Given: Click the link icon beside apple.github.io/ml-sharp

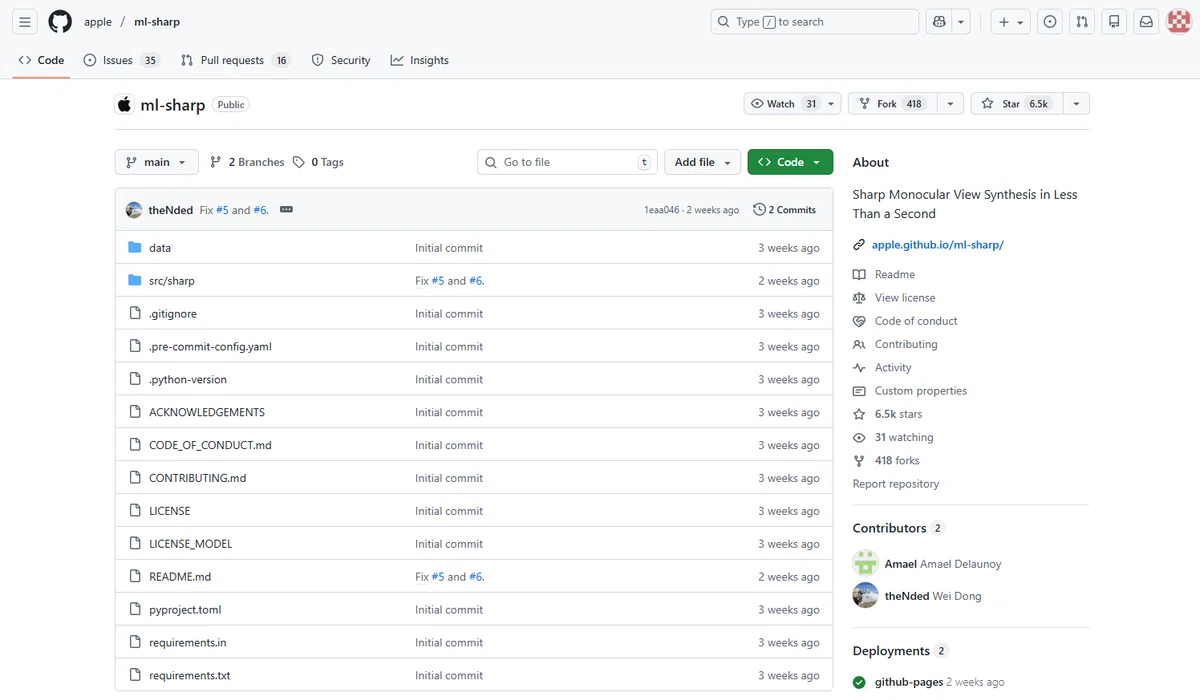Looking at the screenshot, I should coord(859,245).
